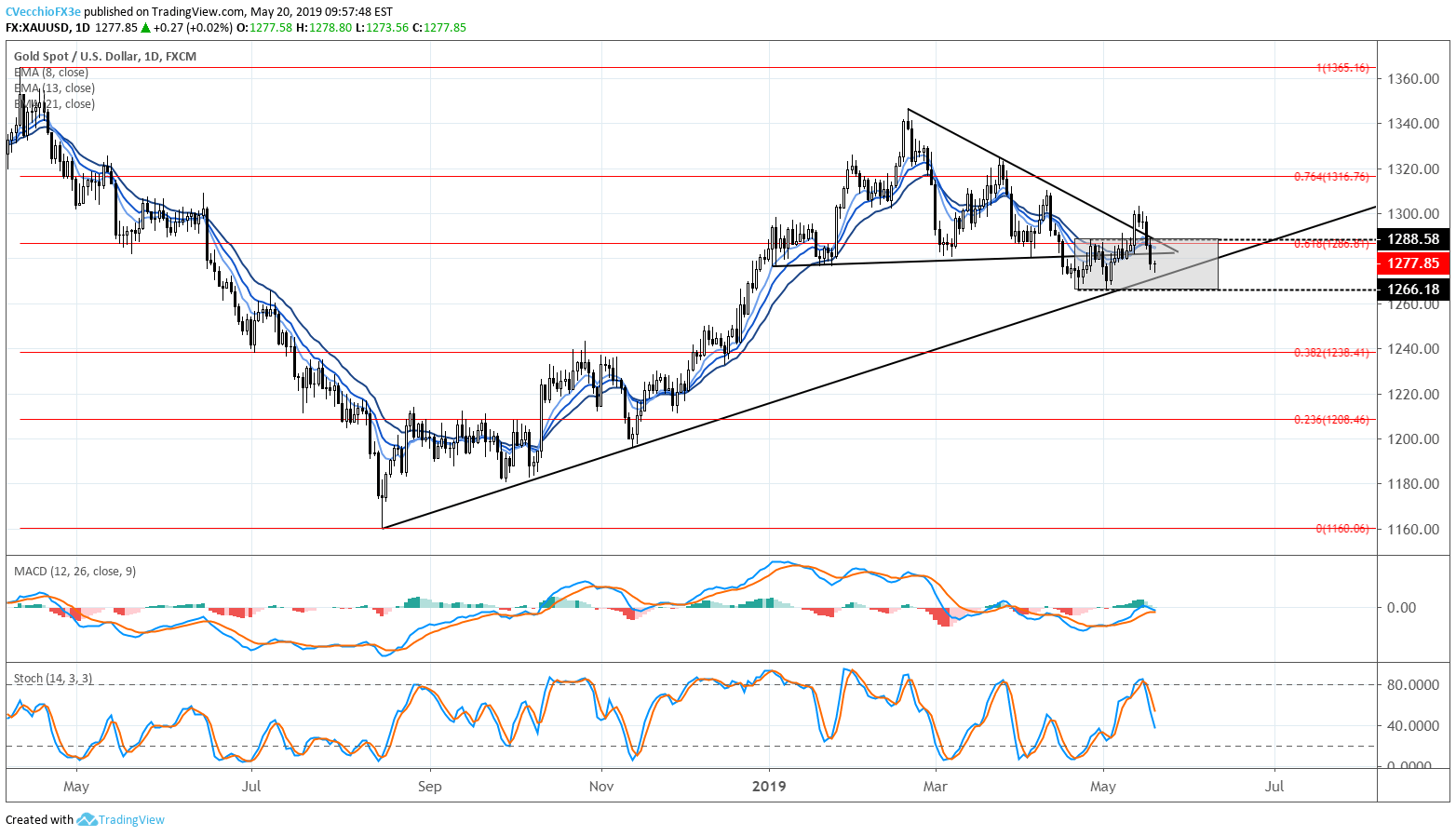Click the TradingView cloud logo icon
Screen dimensions: 1456x836
pos(87,819)
